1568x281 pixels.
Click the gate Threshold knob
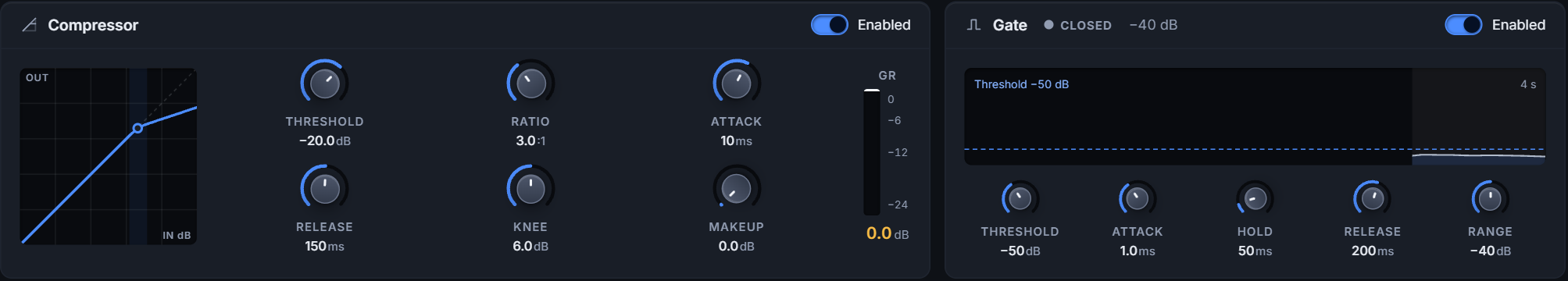[x=1020, y=198]
